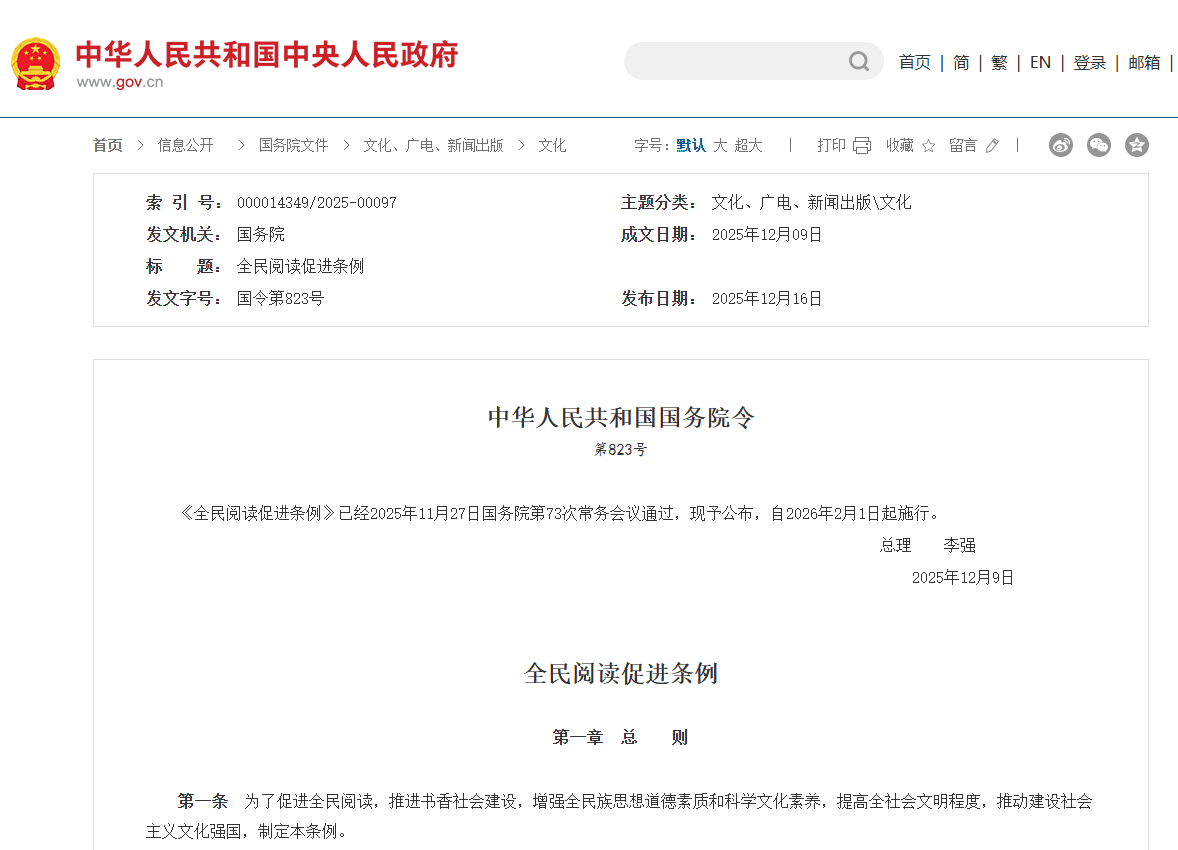Share to QQ Zone star icon
Viewport: 1178px width, 850px height.
(x=1136, y=145)
